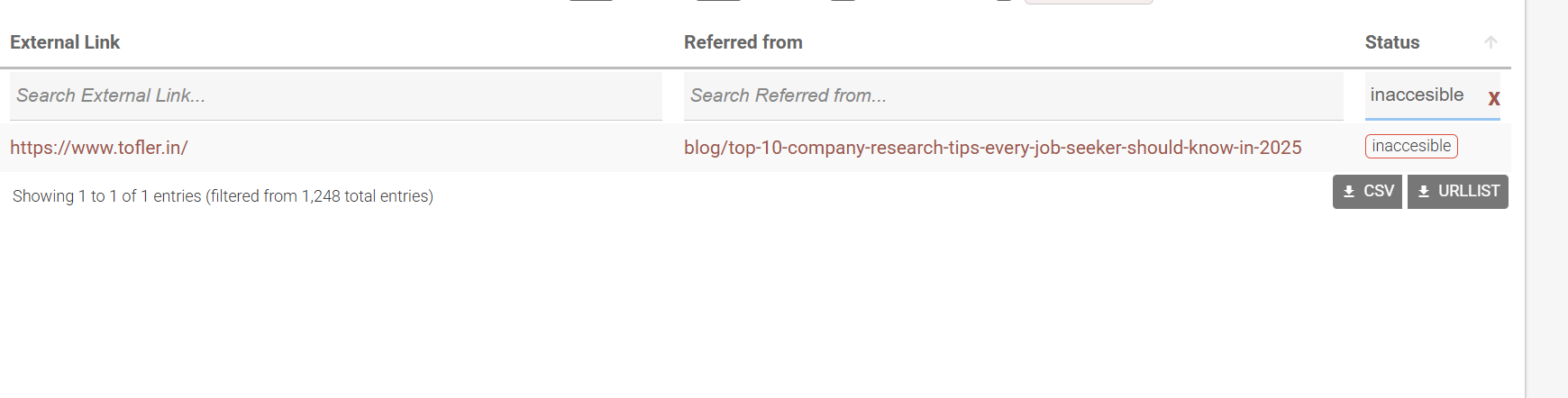The height and width of the screenshot is (398, 1568).
Task: Sort by External Link column header
Action: tap(65, 42)
